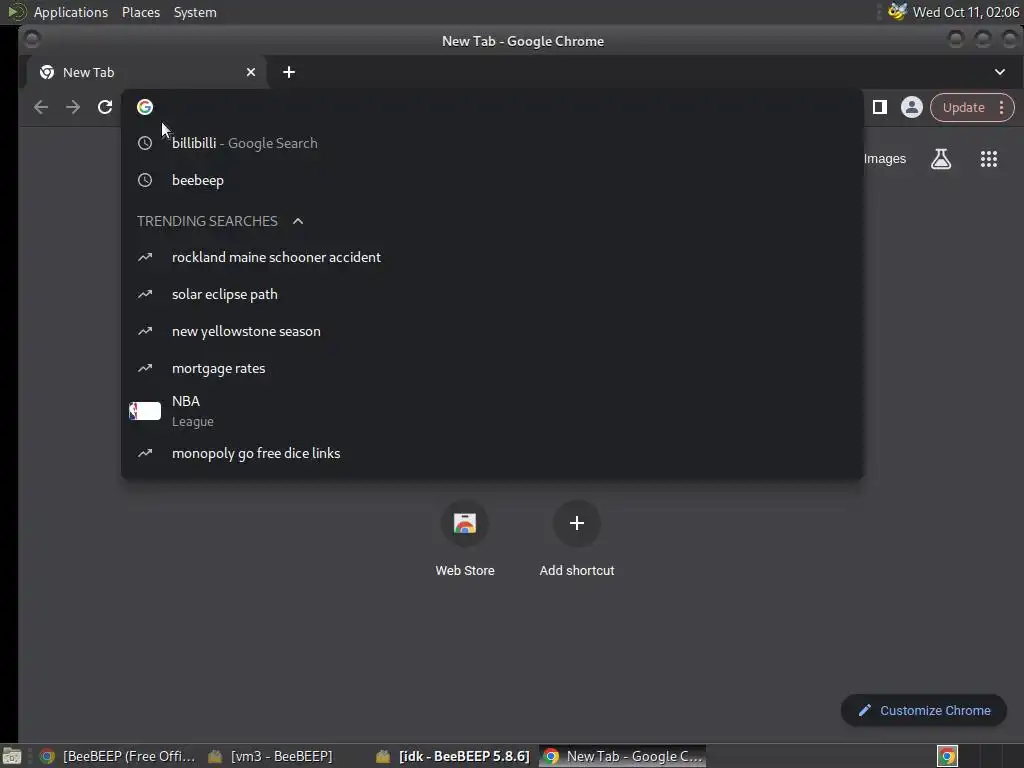Select the NBA League suggestion
The height and width of the screenshot is (768, 1024).
[492, 411]
